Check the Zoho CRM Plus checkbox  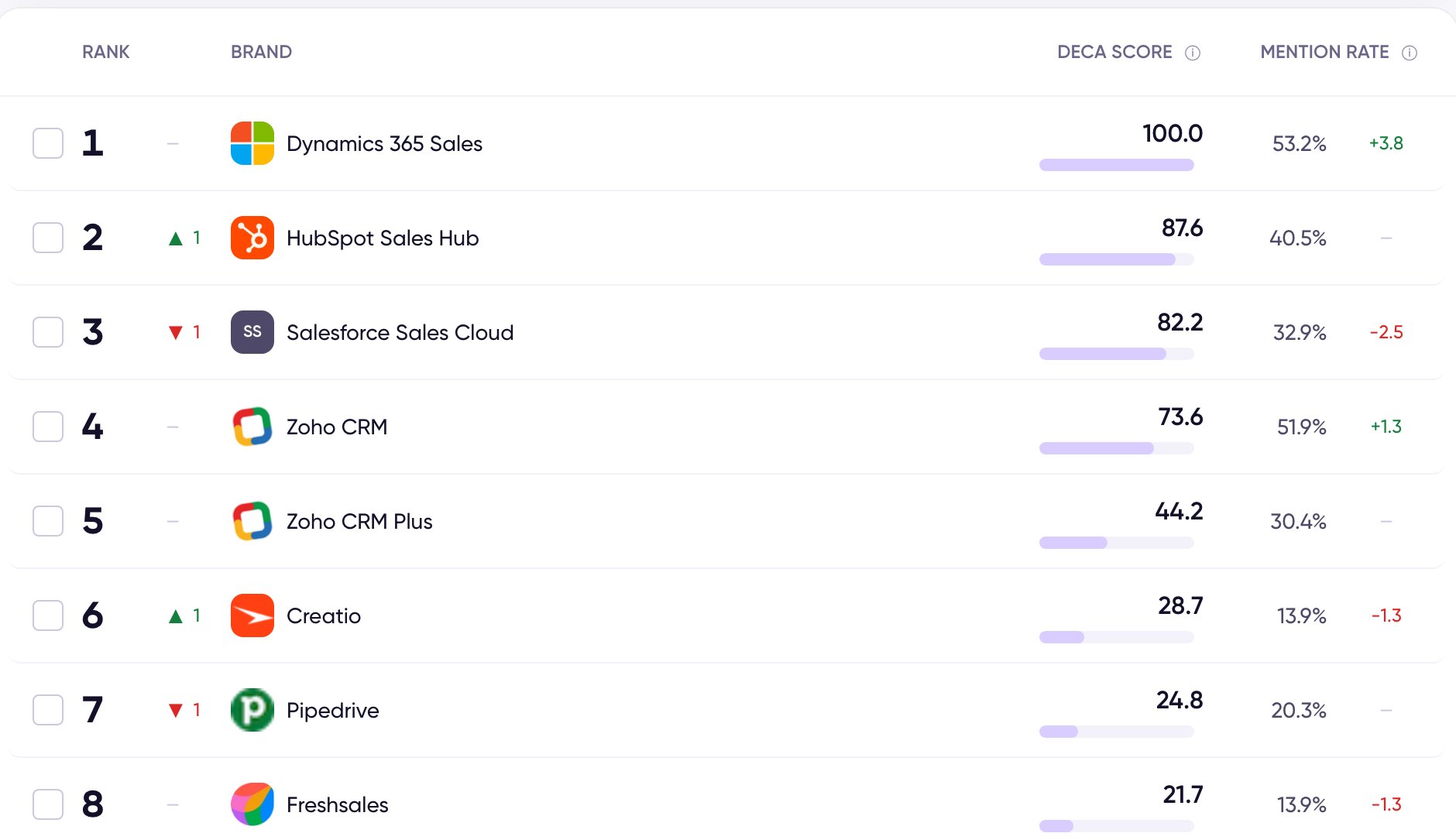[48, 521]
